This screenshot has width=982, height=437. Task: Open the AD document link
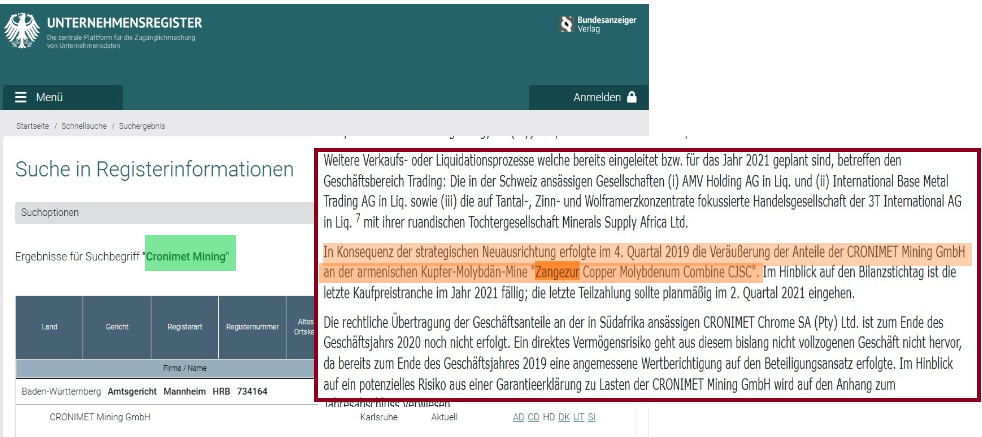point(519,417)
